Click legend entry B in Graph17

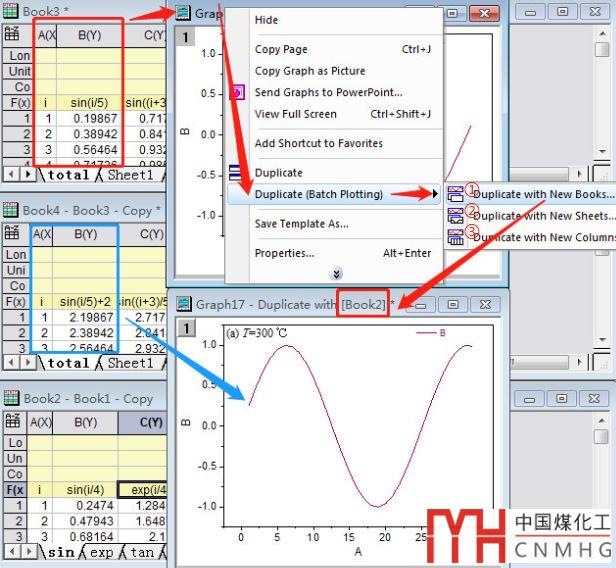click(431, 333)
